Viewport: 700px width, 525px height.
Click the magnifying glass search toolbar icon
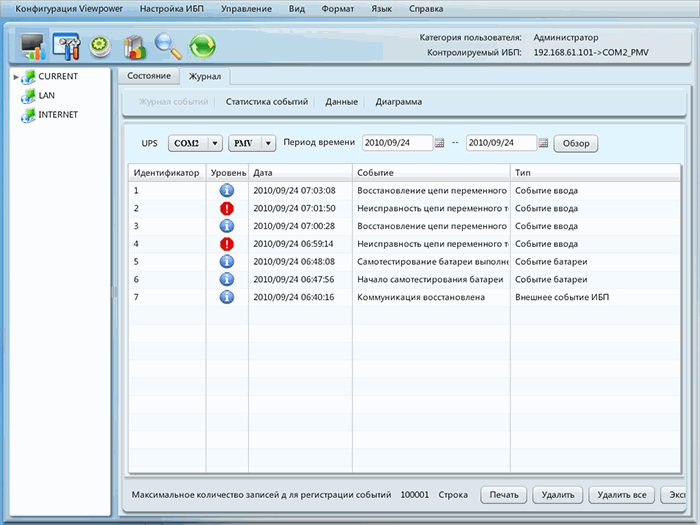[x=168, y=46]
